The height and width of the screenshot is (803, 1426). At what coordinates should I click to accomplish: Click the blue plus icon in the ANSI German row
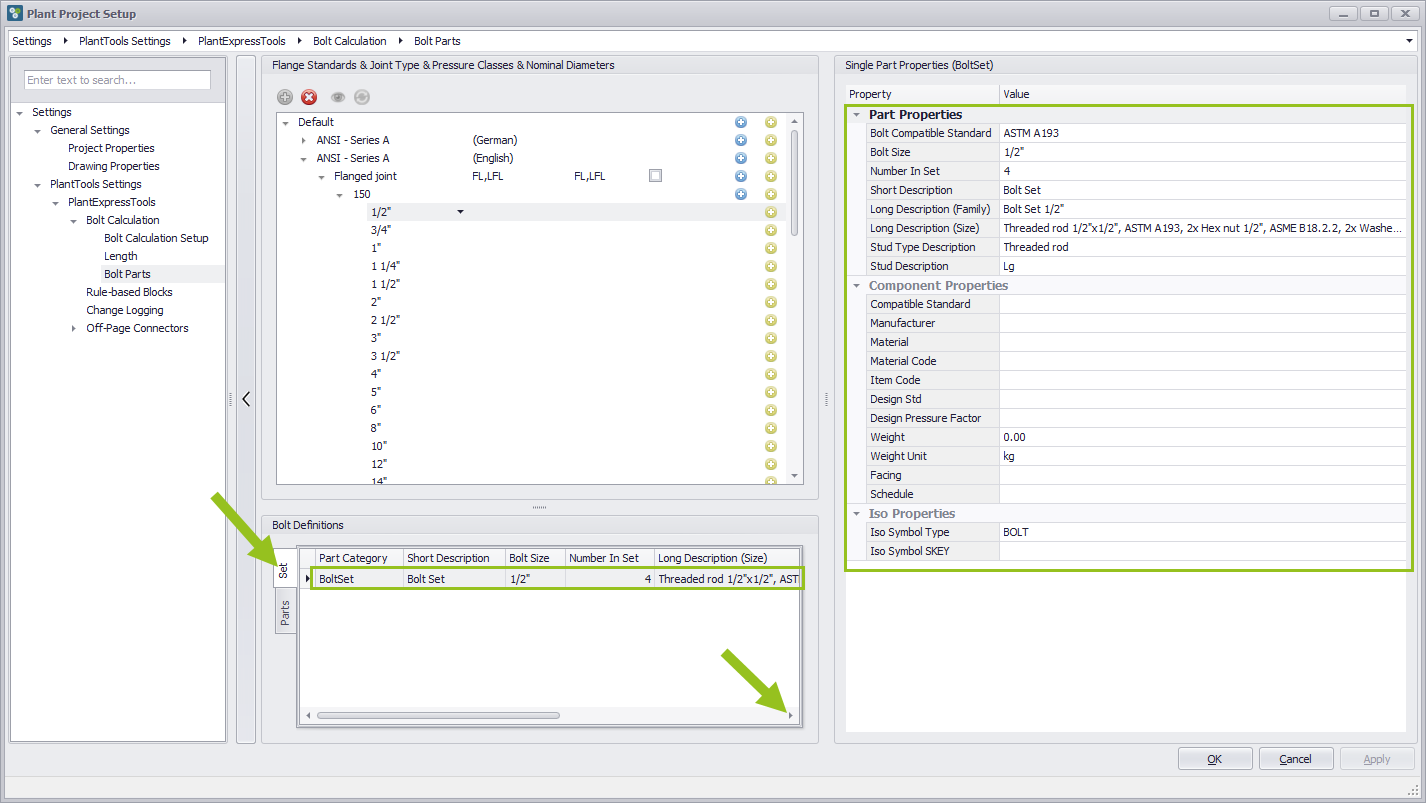741,140
